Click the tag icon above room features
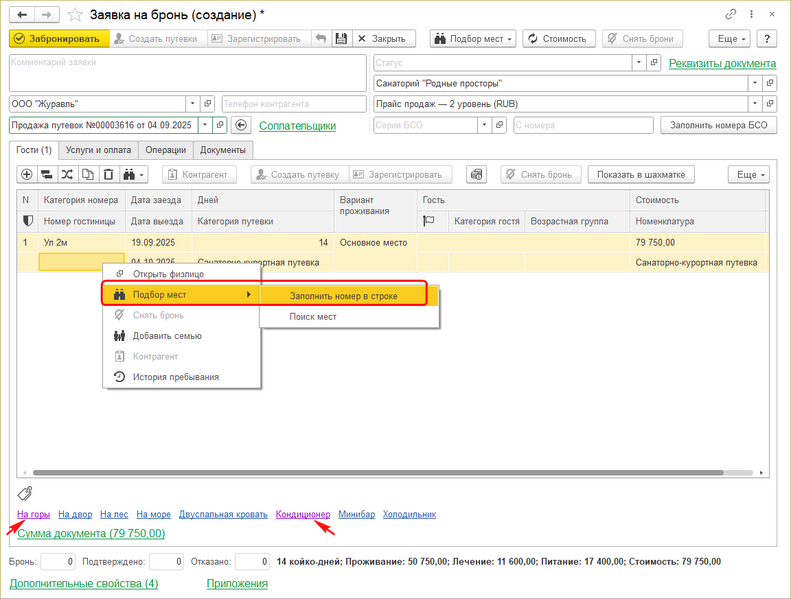 [25, 493]
